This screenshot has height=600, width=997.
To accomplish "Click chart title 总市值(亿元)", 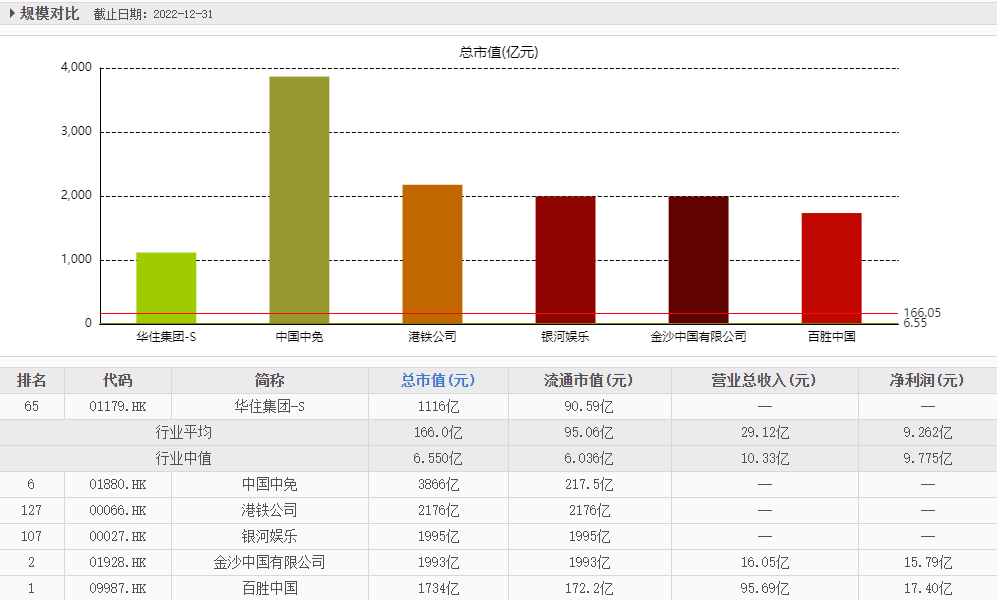I will (498, 52).
